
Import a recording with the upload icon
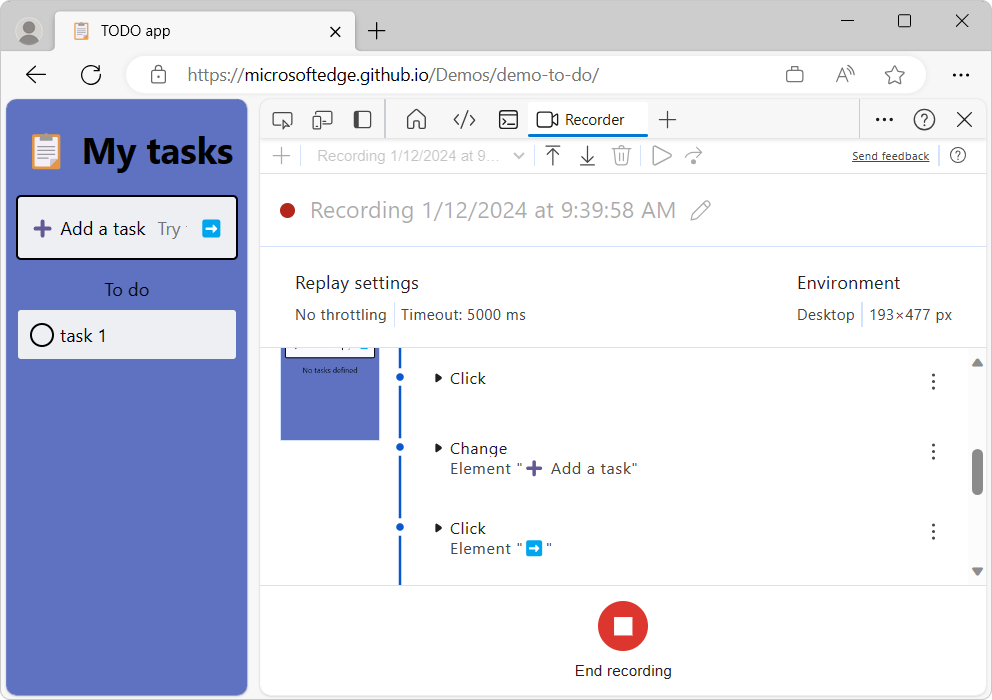553,155
